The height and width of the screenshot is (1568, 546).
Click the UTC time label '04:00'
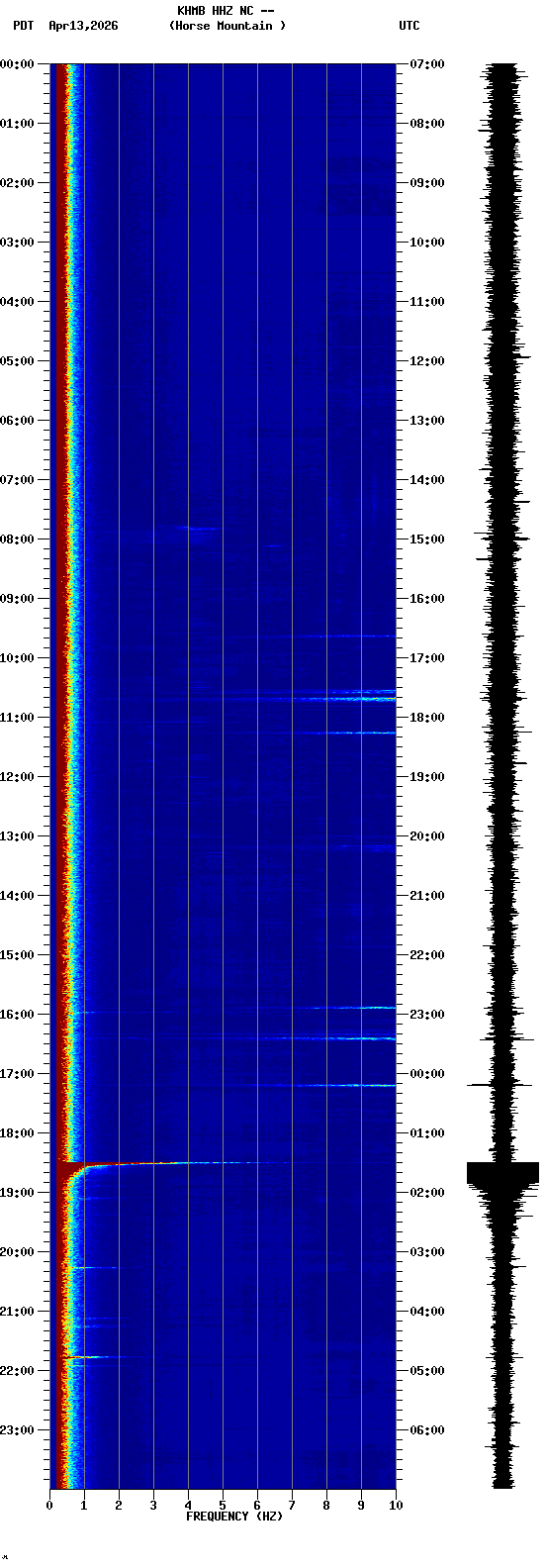427,1312
